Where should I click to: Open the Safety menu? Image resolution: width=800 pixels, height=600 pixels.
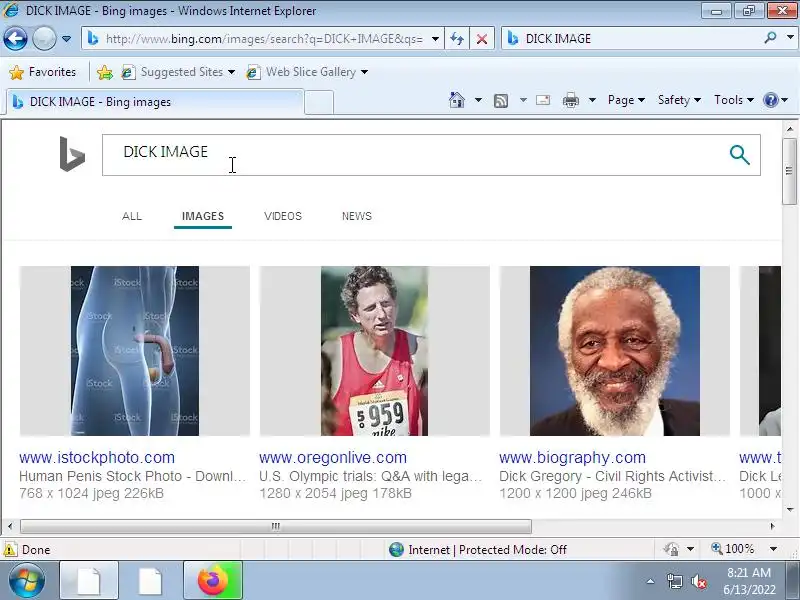coord(679,100)
